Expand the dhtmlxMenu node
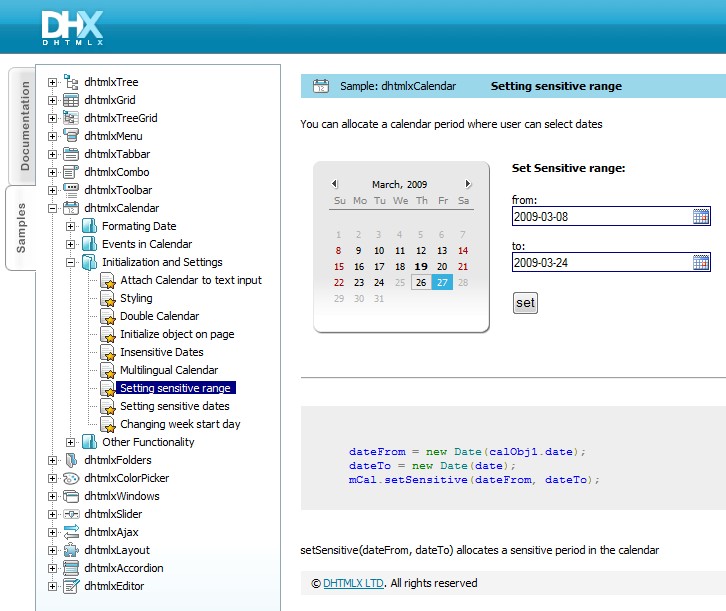The height and width of the screenshot is (611, 726). pos(52,137)
